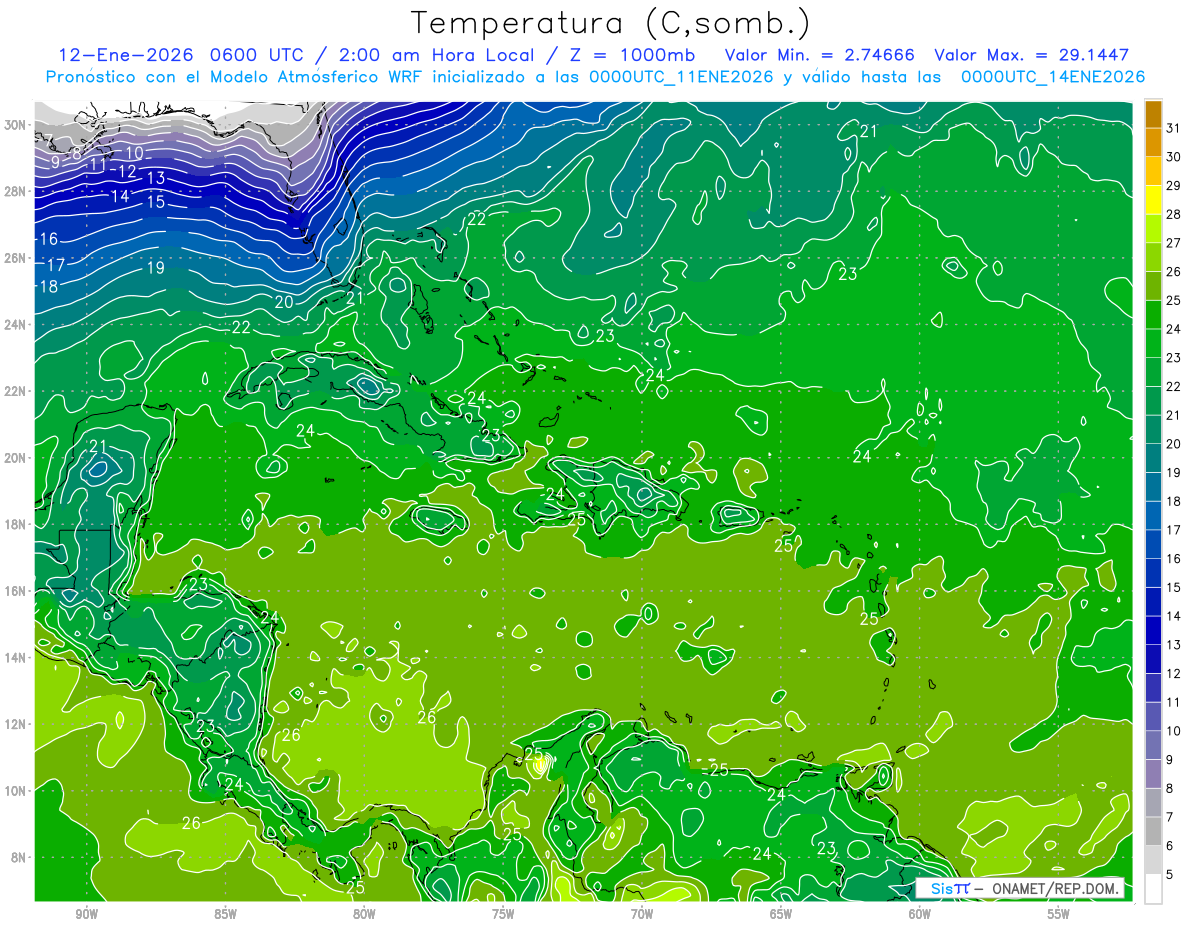This screenshot has height=927, width=1200.
Task: Click legend value 8 on the color bar
Action: pos(1170,788)
